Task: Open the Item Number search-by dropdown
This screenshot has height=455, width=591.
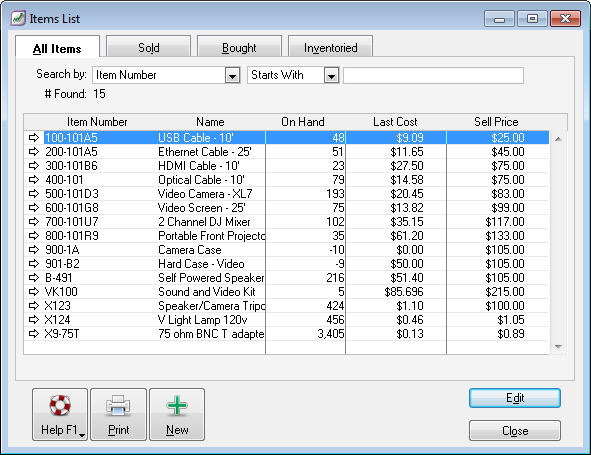Action: [232, 75]
